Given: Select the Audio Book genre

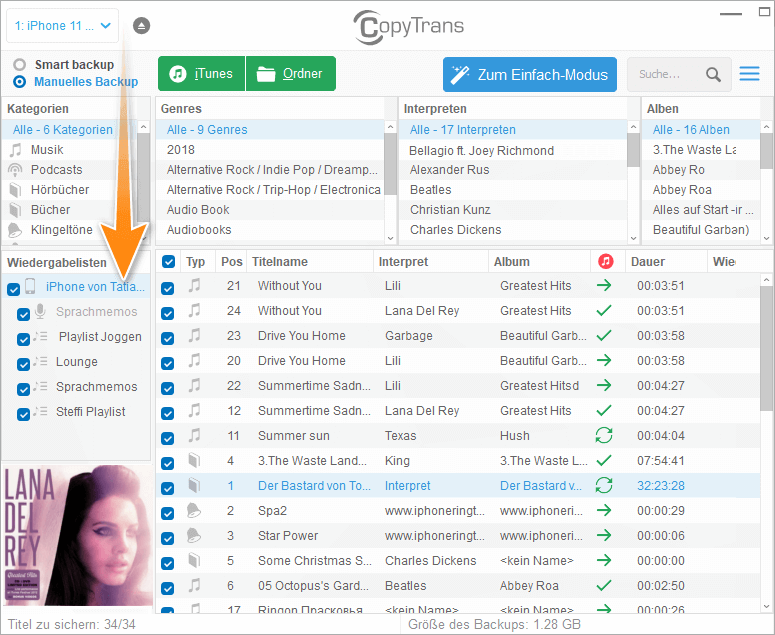Looking at the screenshot, I should 270,210.
